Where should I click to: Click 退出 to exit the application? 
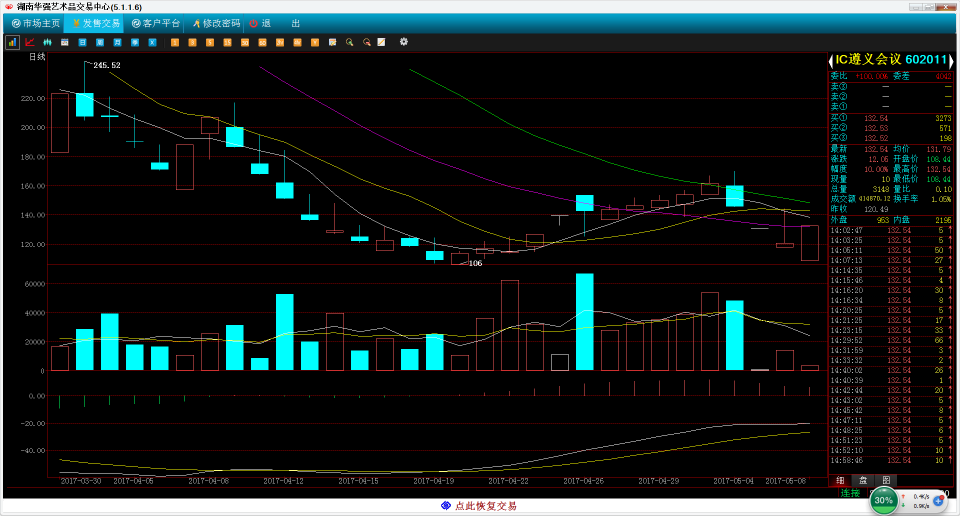pyautogui.click(x=275, y=23)
